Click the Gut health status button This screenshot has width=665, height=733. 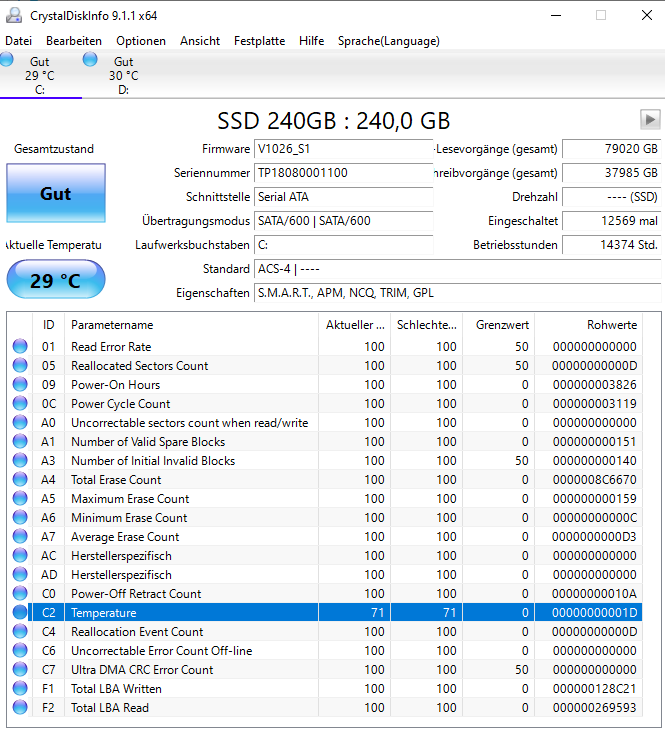coord(56,193)
